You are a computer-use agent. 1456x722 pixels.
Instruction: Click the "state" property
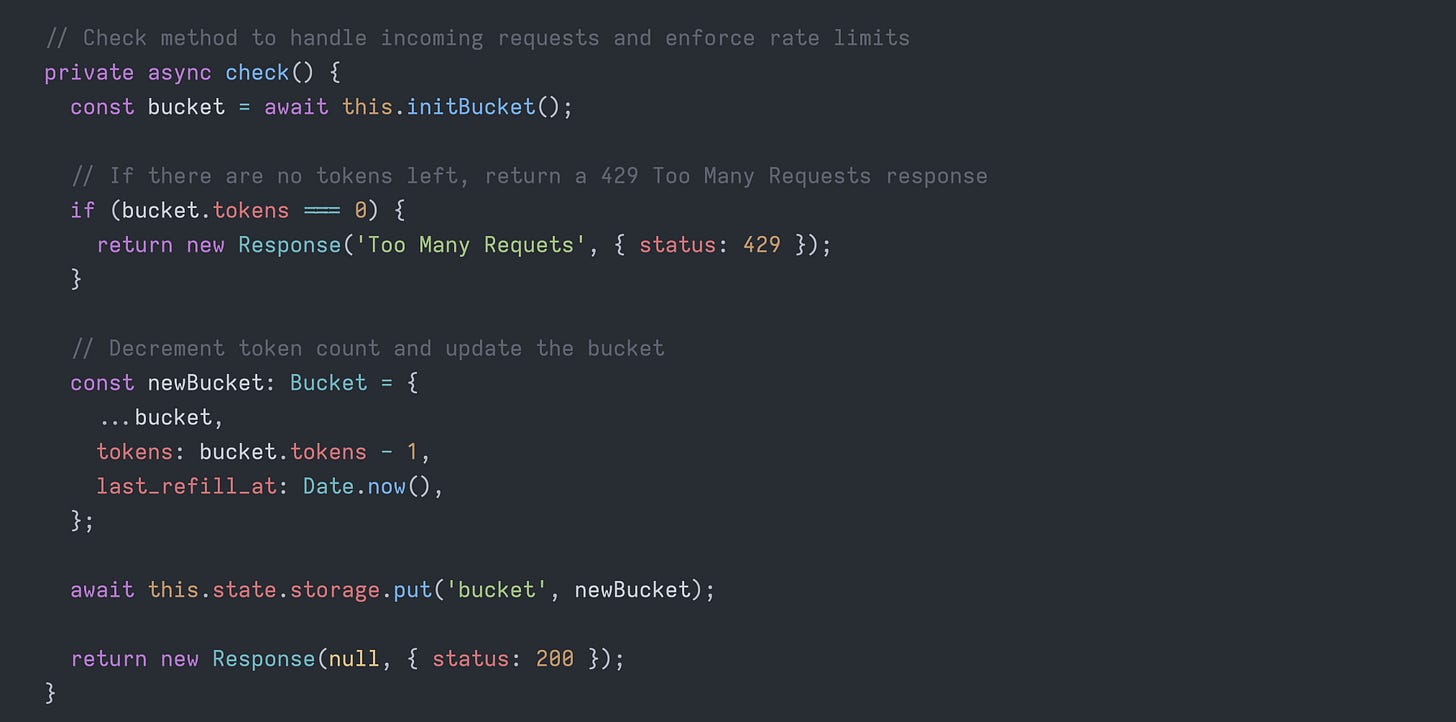tap(245, 590)
